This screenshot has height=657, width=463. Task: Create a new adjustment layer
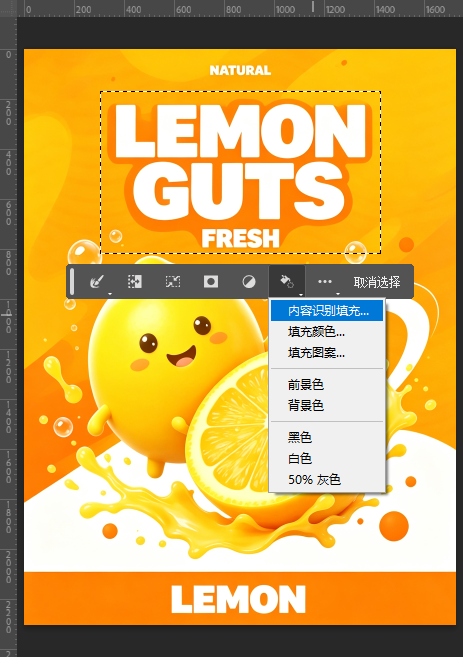[249, 282]
